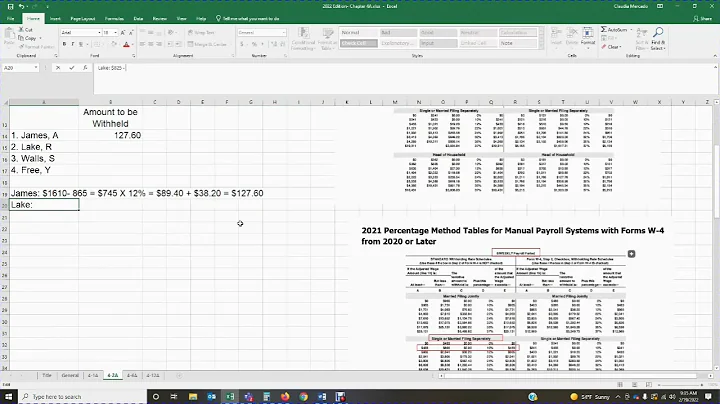This screenshot has height=404, width=720.
Task: Click the AutoSum sigma button
Action: (614, 29)
